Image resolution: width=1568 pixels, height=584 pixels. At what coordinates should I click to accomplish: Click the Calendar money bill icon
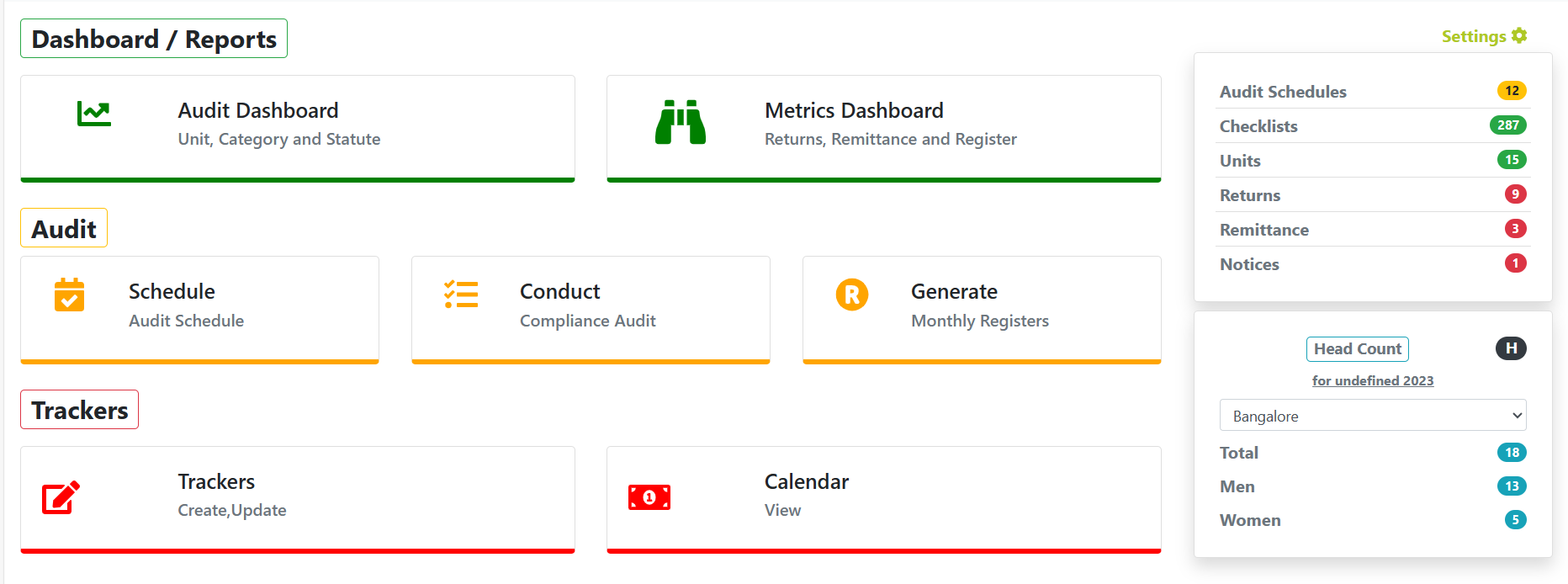649,497
